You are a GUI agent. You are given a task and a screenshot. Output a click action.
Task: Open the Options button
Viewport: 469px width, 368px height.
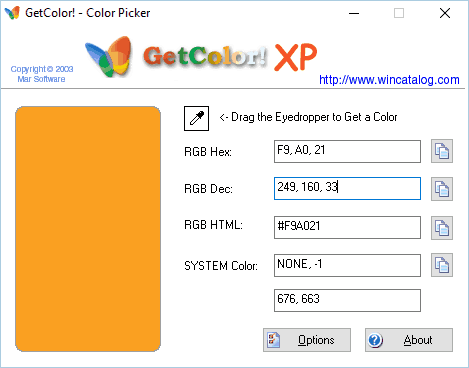click(307, 340)
